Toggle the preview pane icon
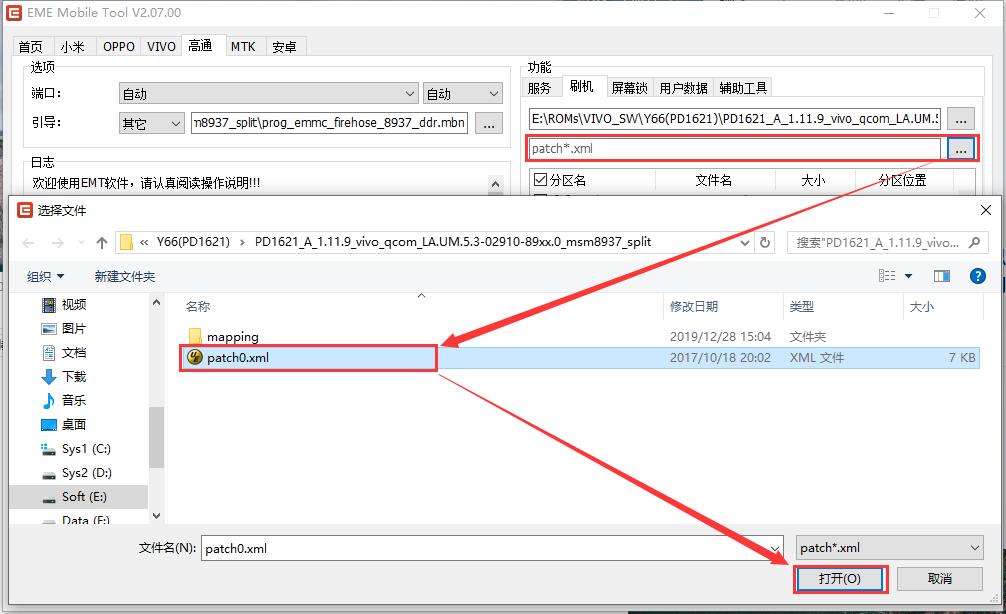The height and width of the screenshot is (614, 1006). tap(941, 276)
